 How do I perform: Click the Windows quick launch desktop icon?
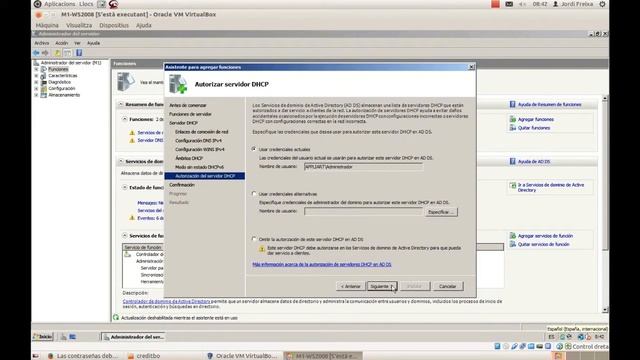(x=73, y=337)
